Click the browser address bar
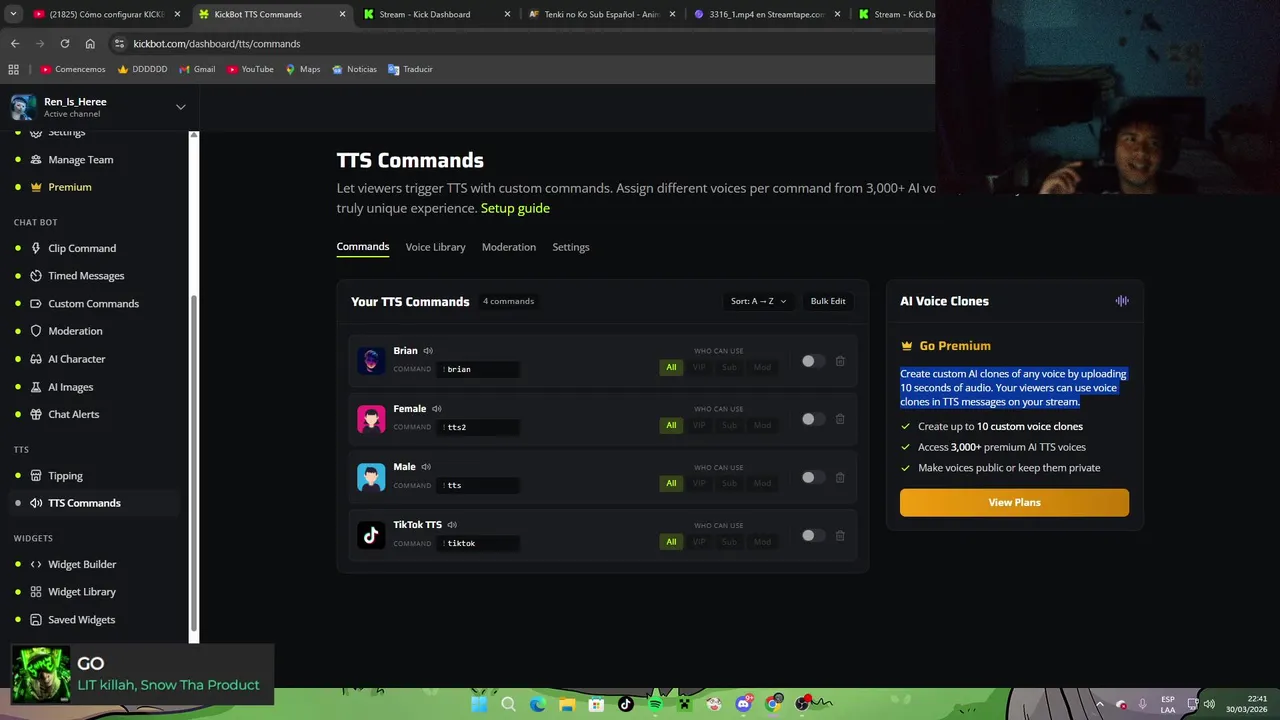 [520, 44]
